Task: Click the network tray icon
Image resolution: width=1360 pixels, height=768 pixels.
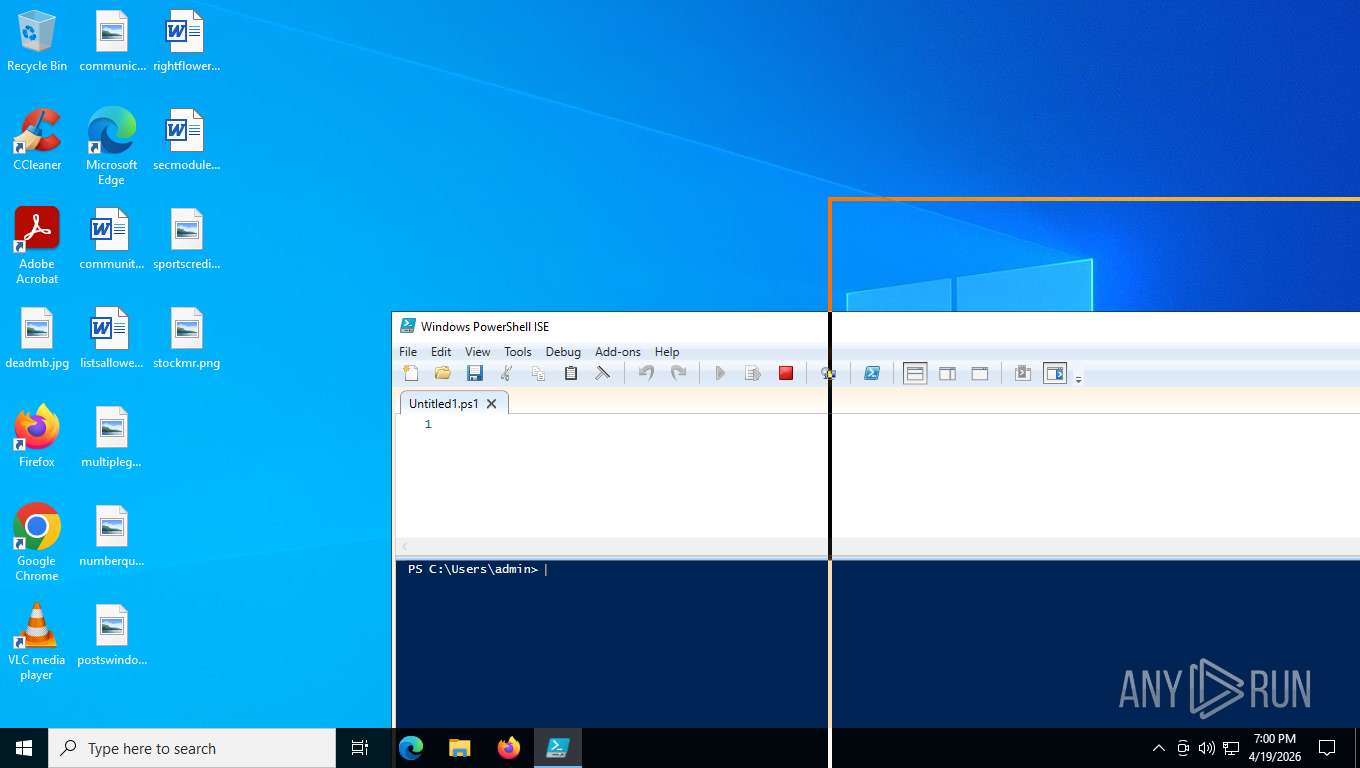Action: point(1231,748)
